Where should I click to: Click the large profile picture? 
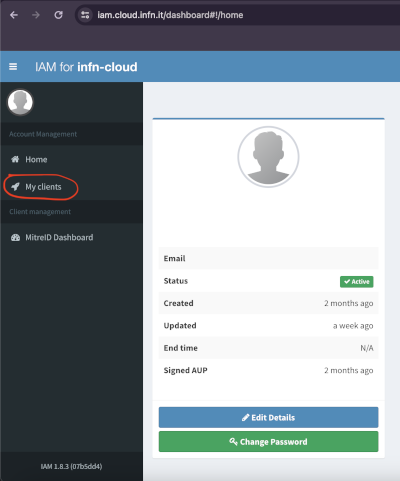268,157
